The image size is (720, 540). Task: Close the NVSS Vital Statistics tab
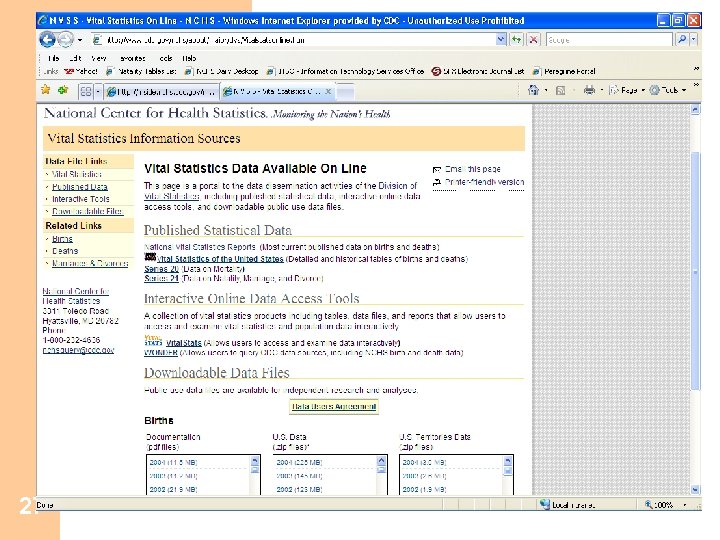point(328,91)
